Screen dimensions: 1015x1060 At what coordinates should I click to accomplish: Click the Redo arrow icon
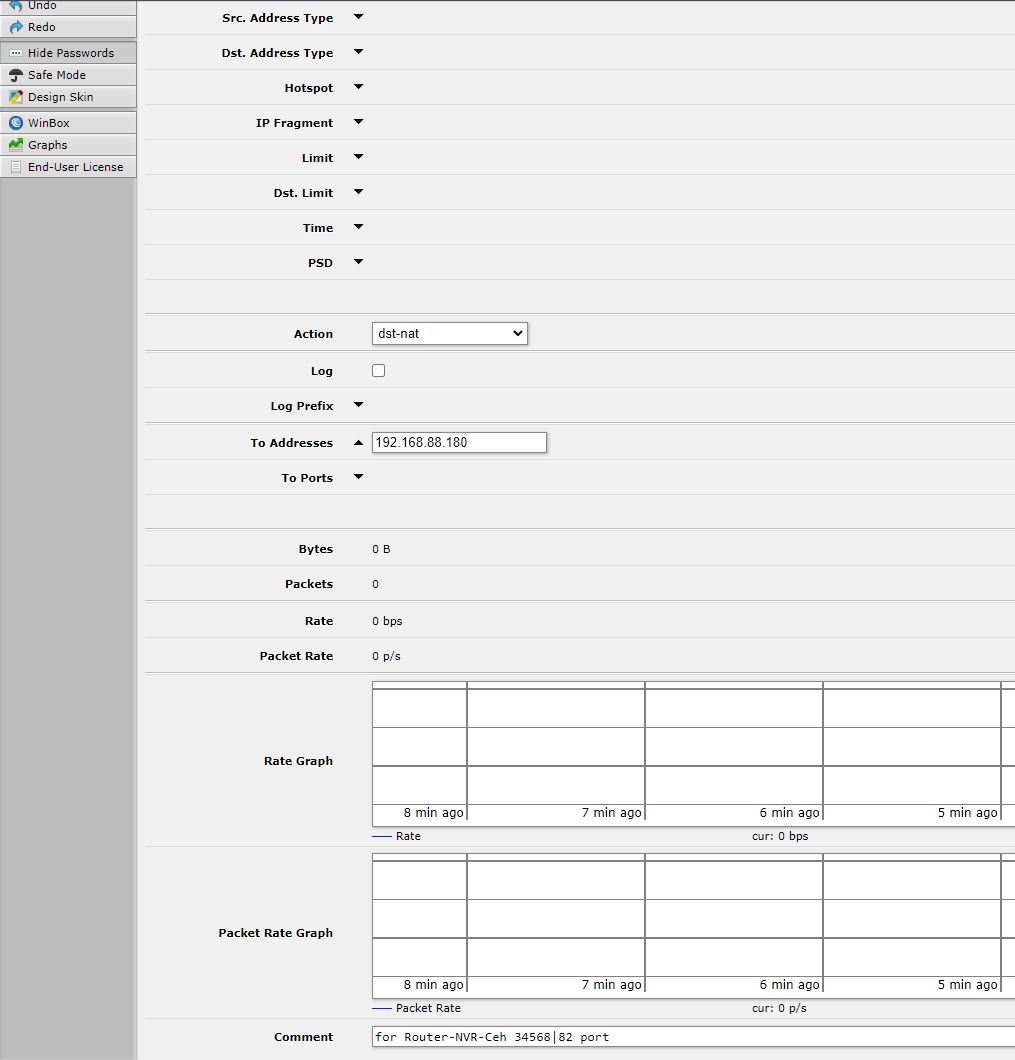point(16,27)
